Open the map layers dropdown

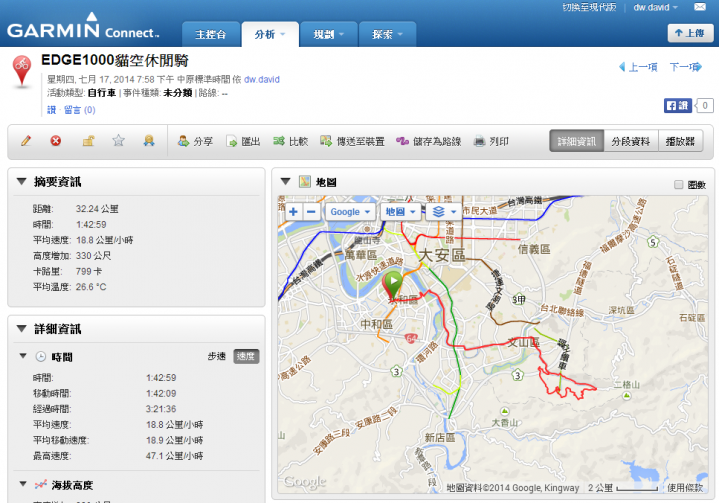coord(444,212)
